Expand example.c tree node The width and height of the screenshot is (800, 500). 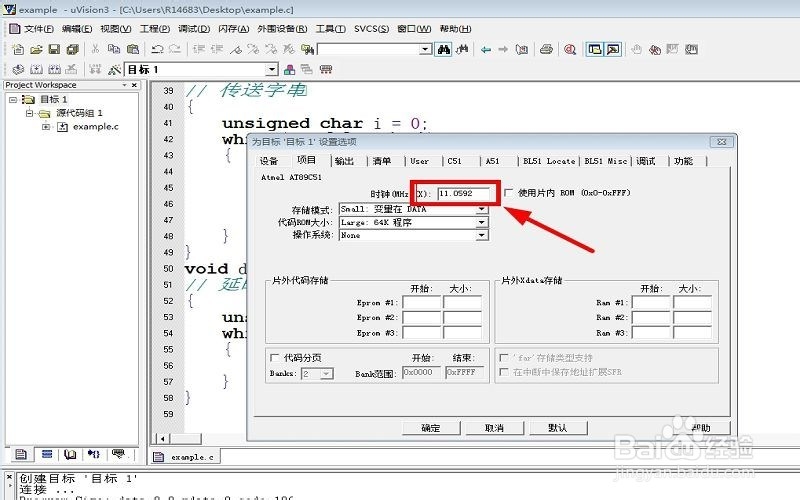46,127
